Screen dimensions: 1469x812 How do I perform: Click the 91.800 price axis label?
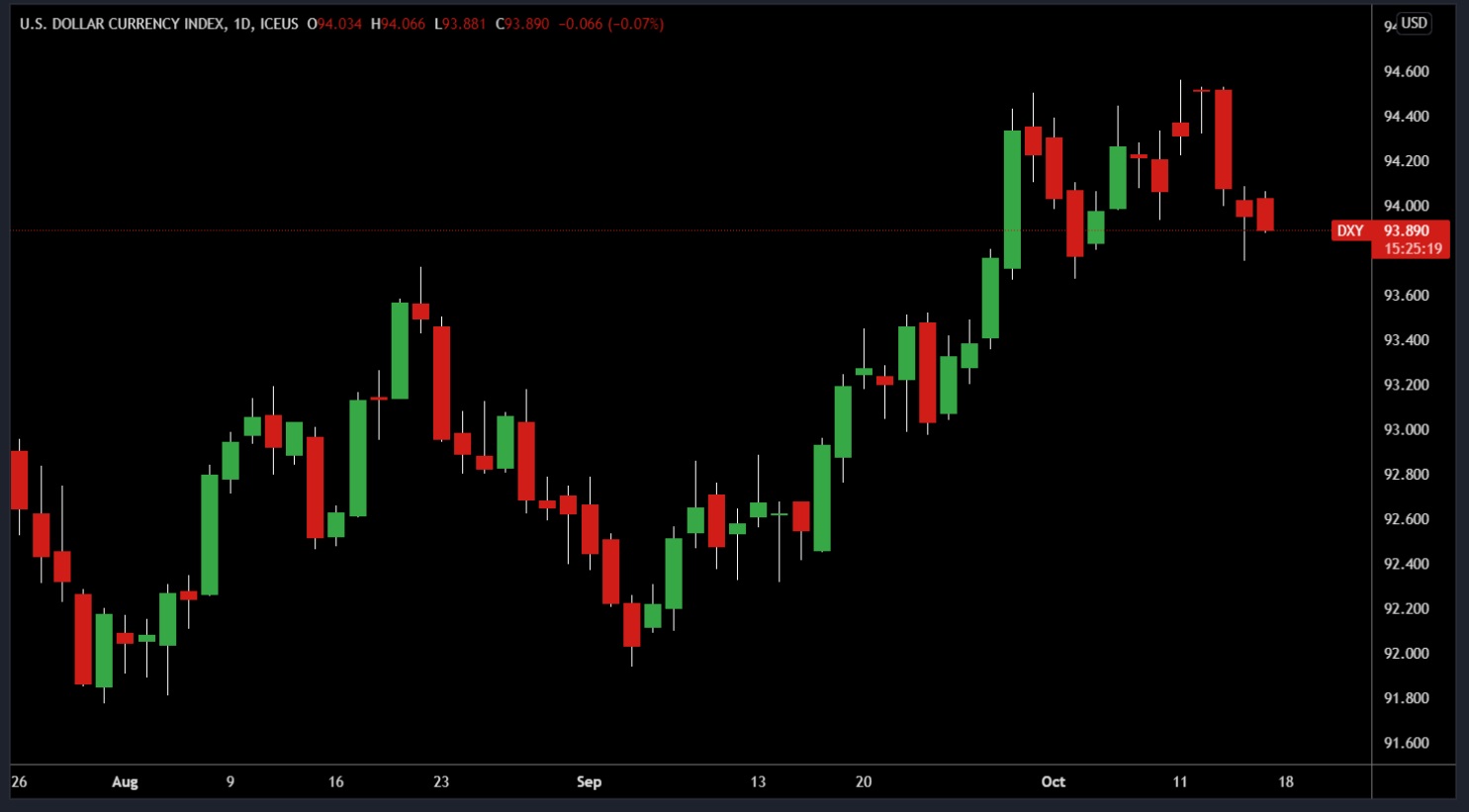pyautogui.click(x=1406, y=697)
